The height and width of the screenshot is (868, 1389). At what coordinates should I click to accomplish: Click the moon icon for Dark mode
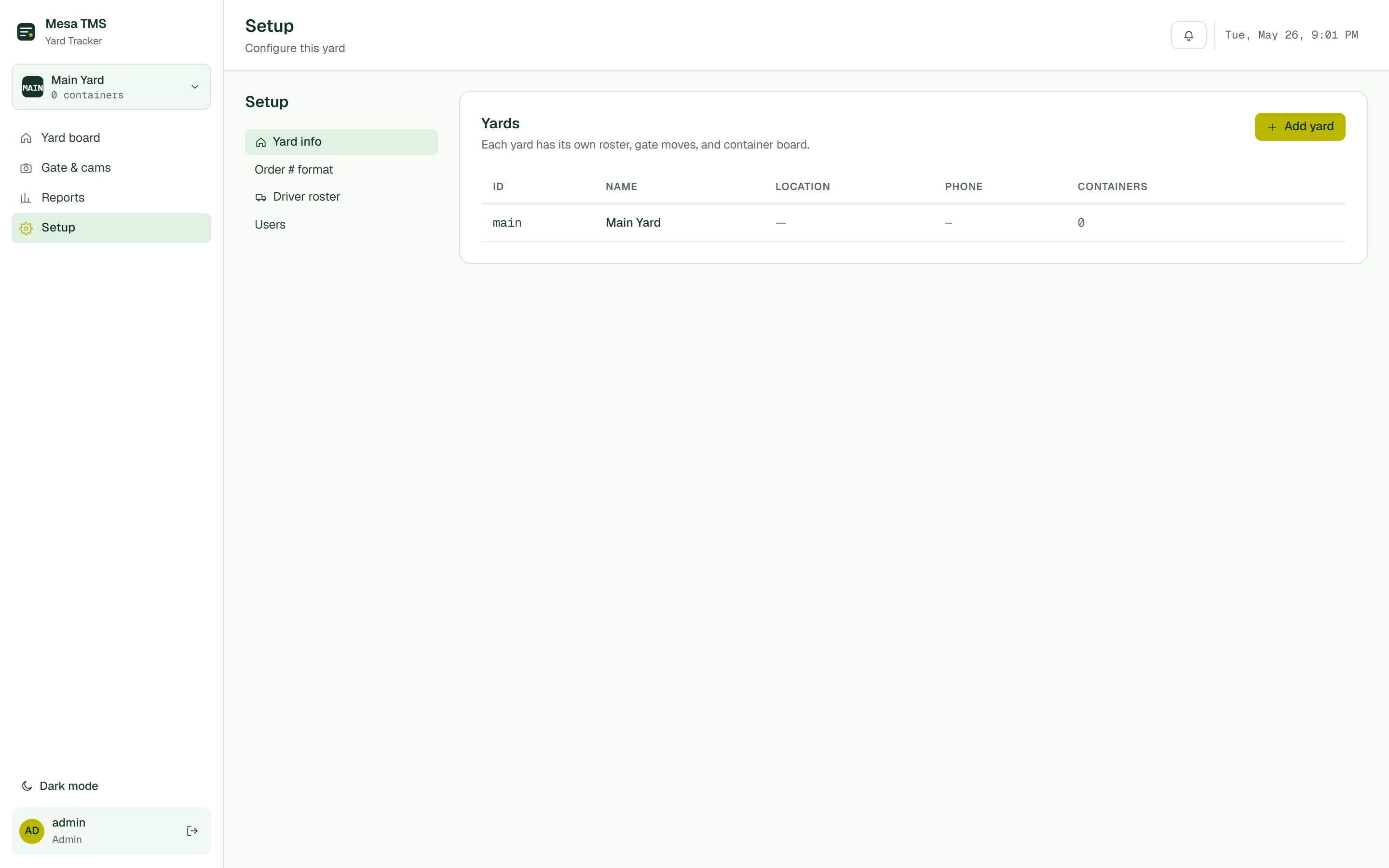(27, 786)
